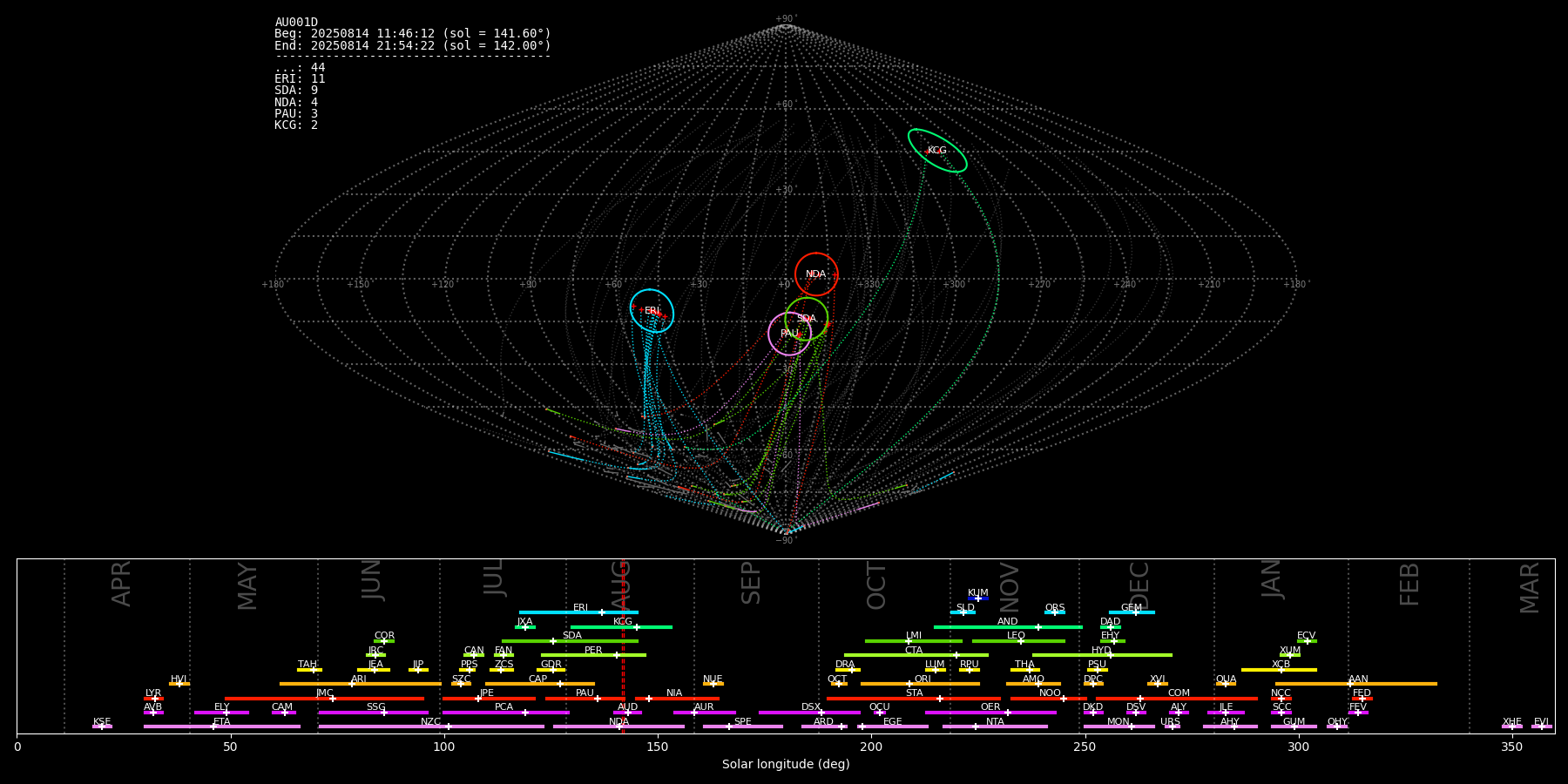1568x784 pixels.
Task: Click the URS shower bar in timeline
Action: (1173, 727)
